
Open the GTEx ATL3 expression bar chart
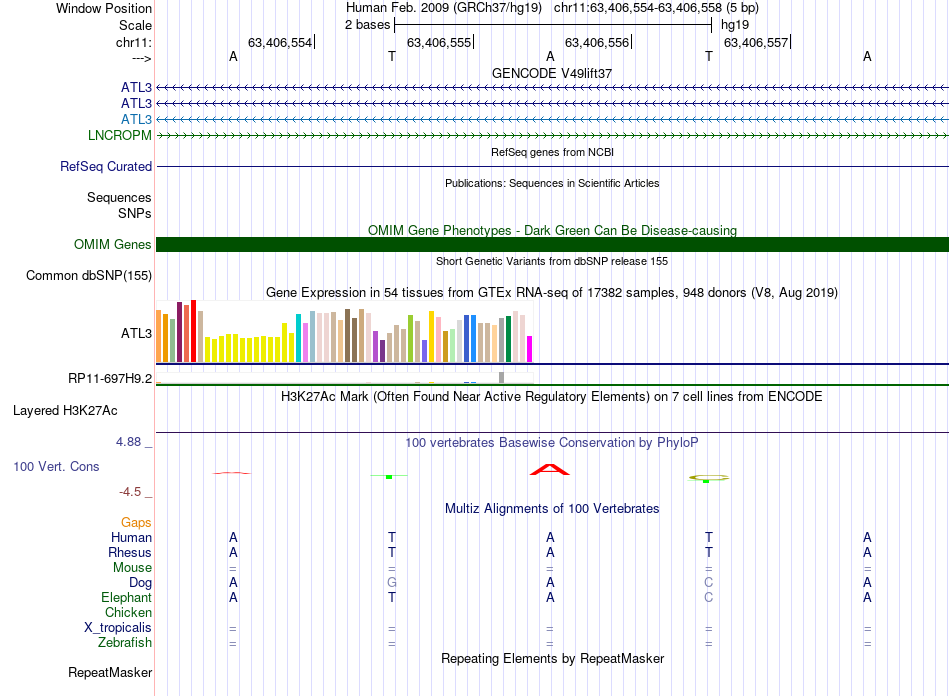[x=344, y=331]
